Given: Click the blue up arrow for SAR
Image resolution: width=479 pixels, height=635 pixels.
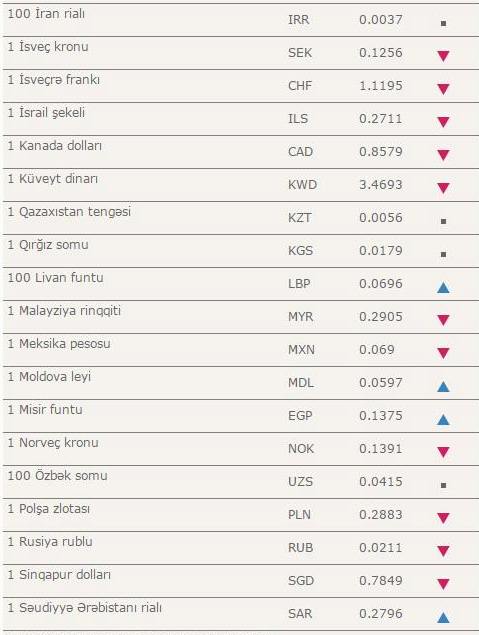Looking at the screenshot, I should tap(443, 617).
